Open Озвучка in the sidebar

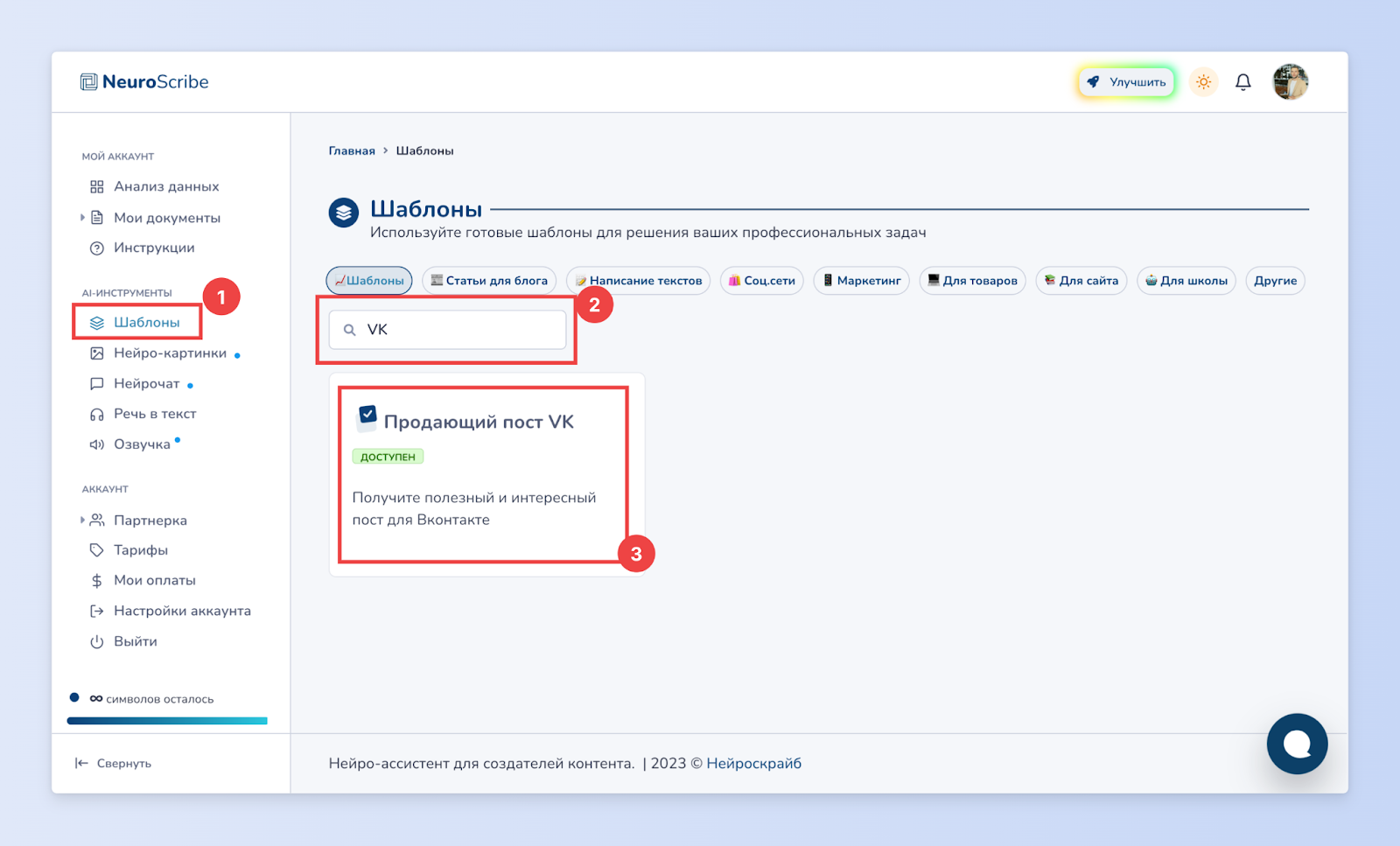pyautogui.click(x=130, y=444)
